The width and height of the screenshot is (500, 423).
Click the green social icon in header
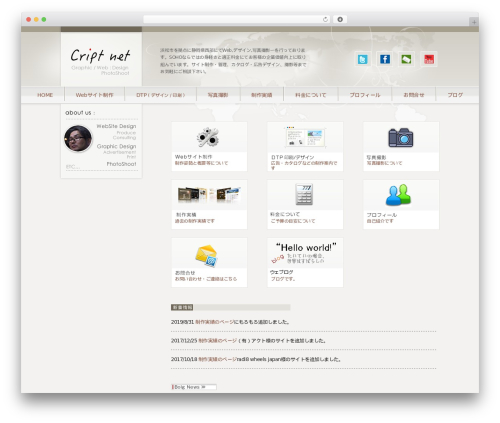(406, 59)
